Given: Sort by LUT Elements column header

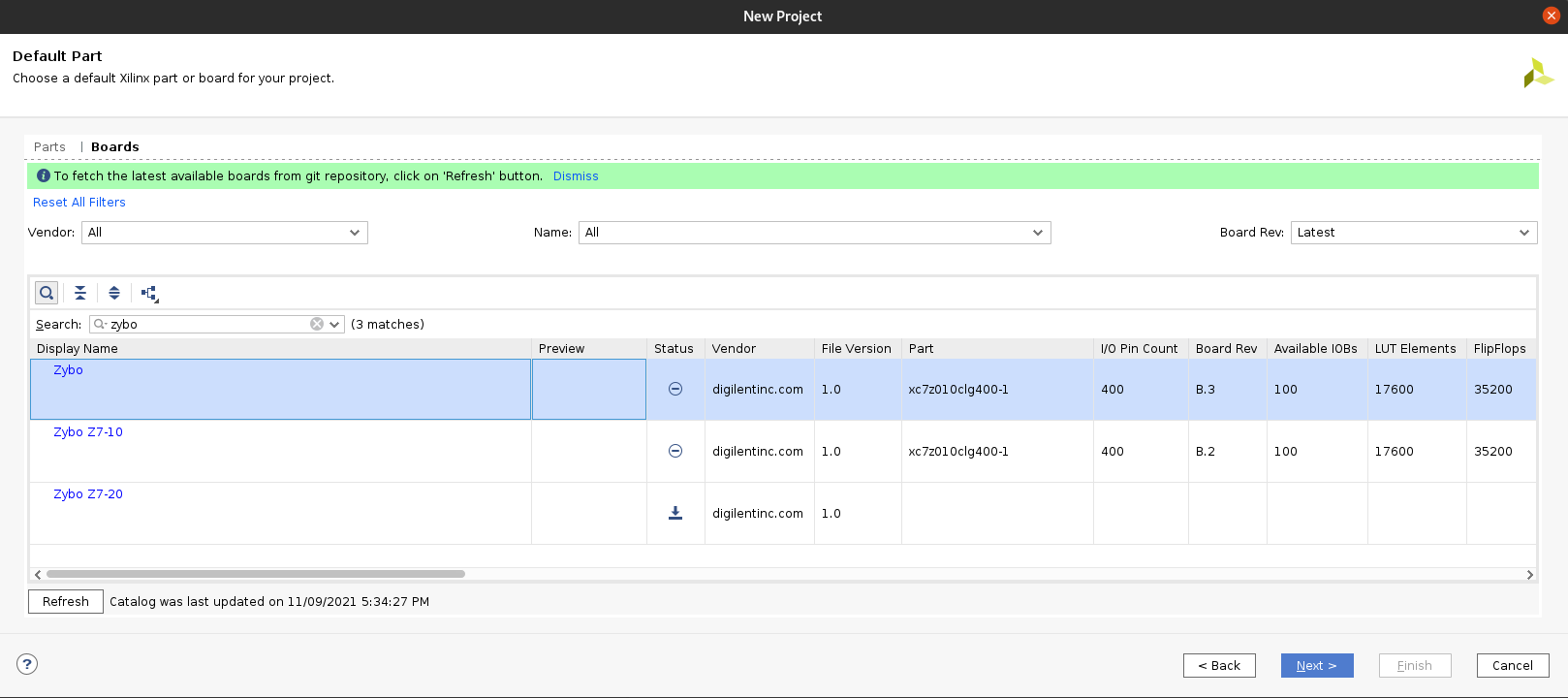Looking at the screenshot, I should (1417, 349).
